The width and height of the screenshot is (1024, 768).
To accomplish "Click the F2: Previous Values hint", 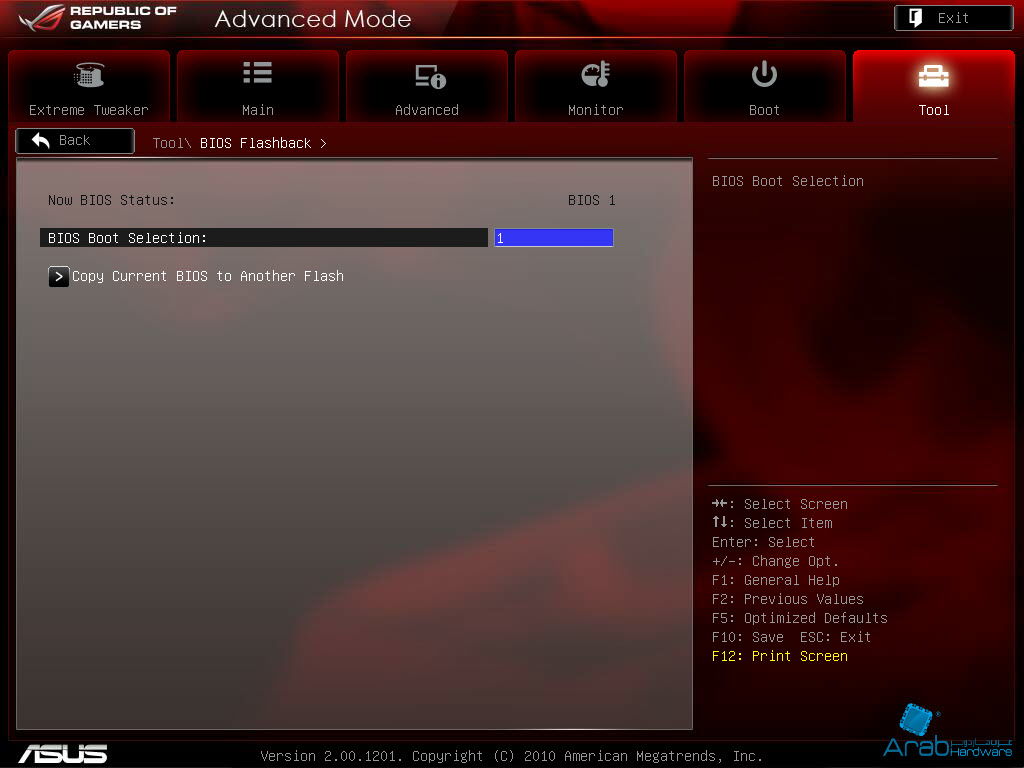I will point(788,600).
